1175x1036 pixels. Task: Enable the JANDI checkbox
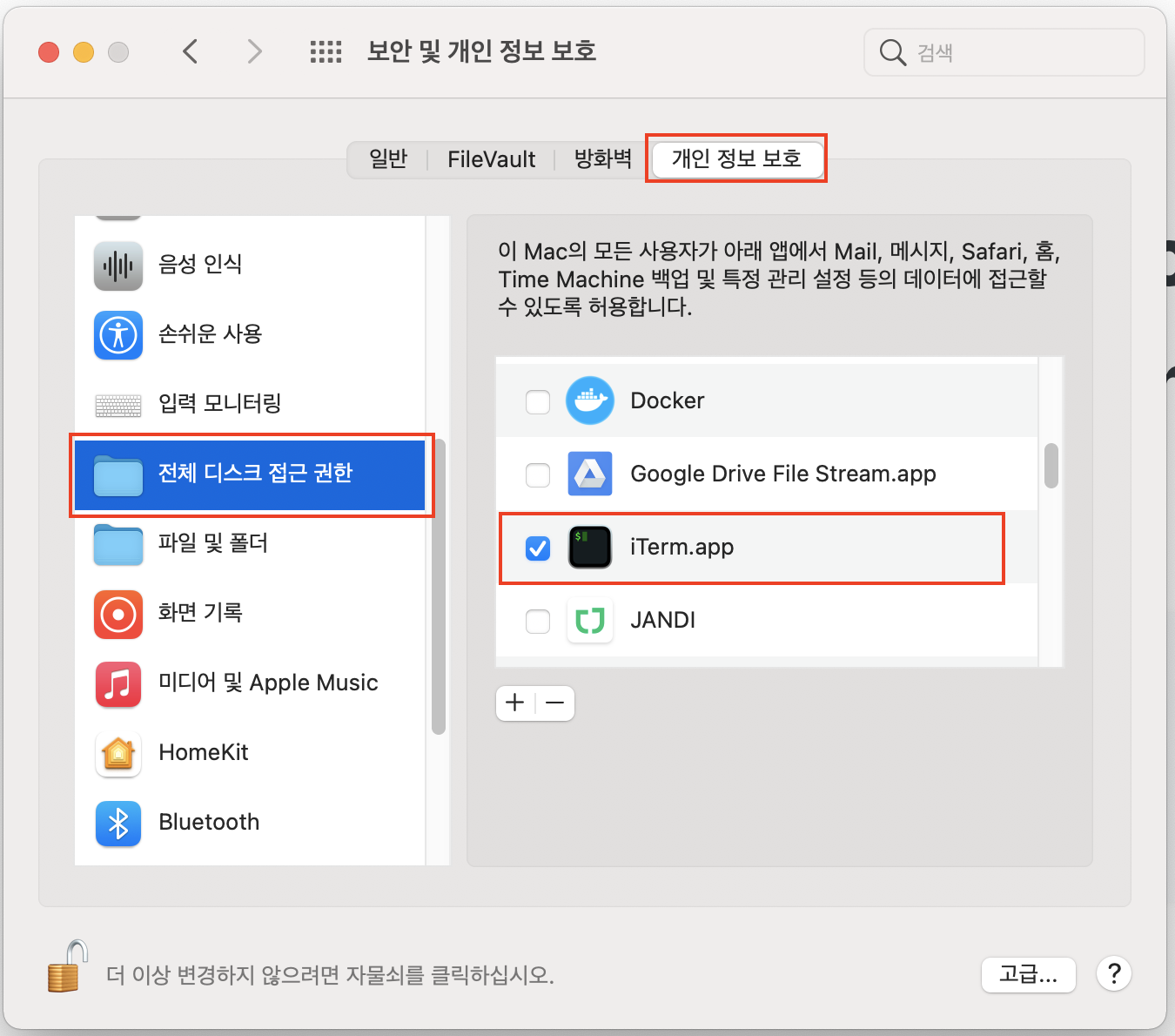coord(538,621)
